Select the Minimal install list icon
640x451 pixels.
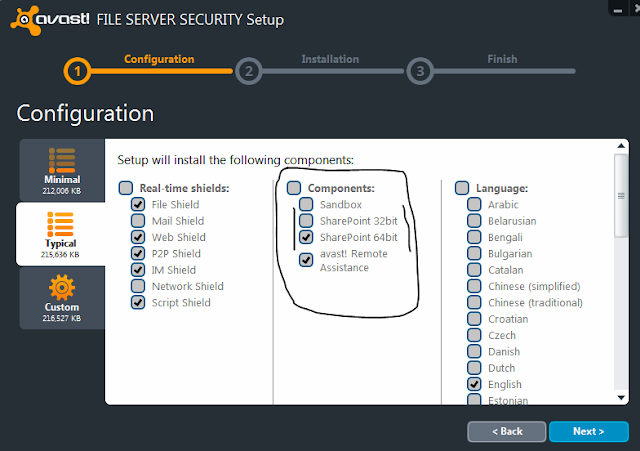(x=62, y=160)
